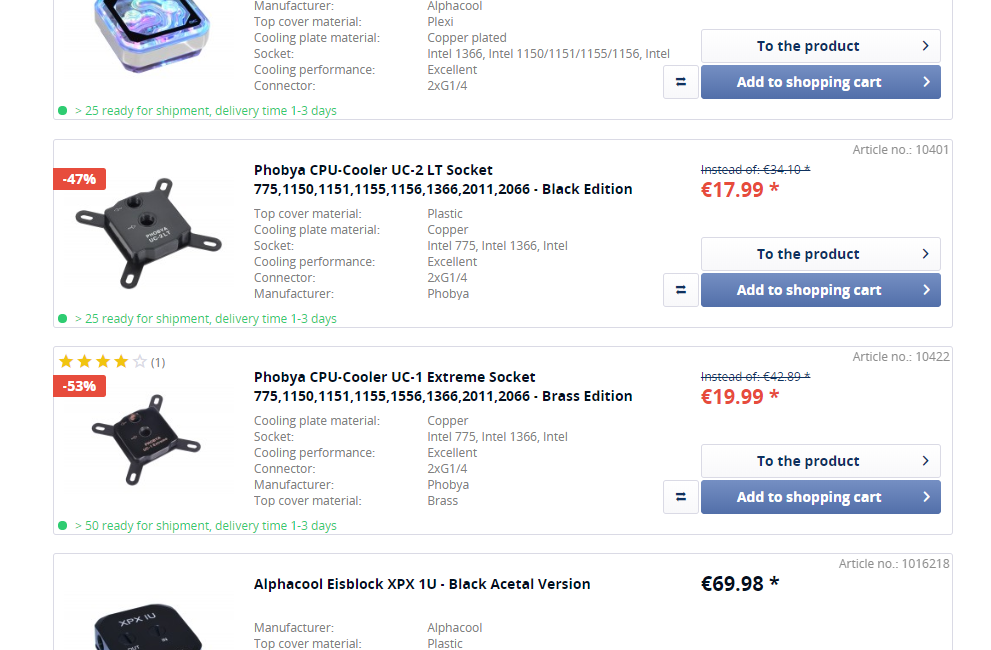The height and width of the screenshot is (650, 991).
Task: Click green stock indicator for UC-1 Extreme
Action: pyautogui.click(x=63, y=526)
